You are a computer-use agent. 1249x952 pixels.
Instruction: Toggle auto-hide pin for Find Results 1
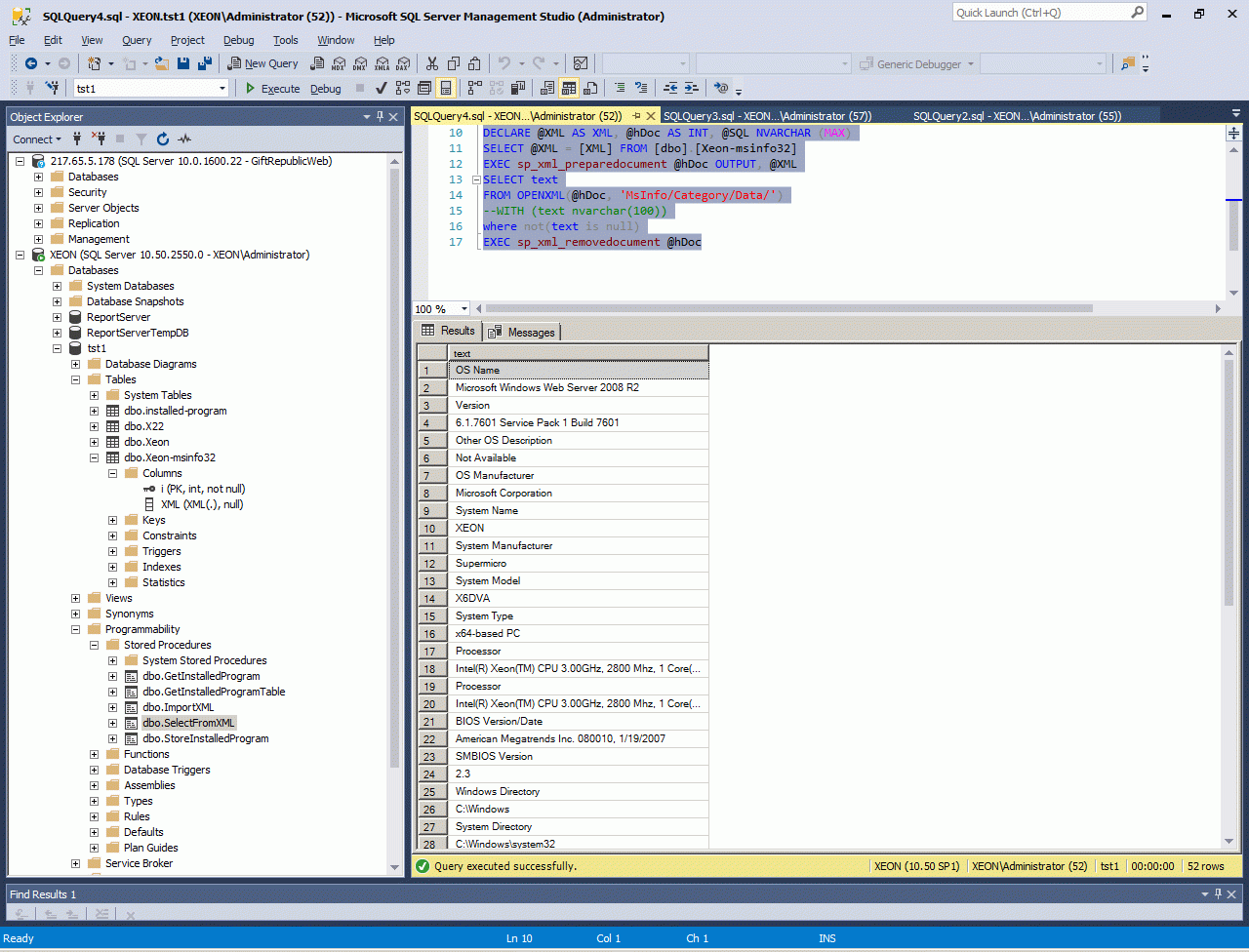pos(1218,893)
